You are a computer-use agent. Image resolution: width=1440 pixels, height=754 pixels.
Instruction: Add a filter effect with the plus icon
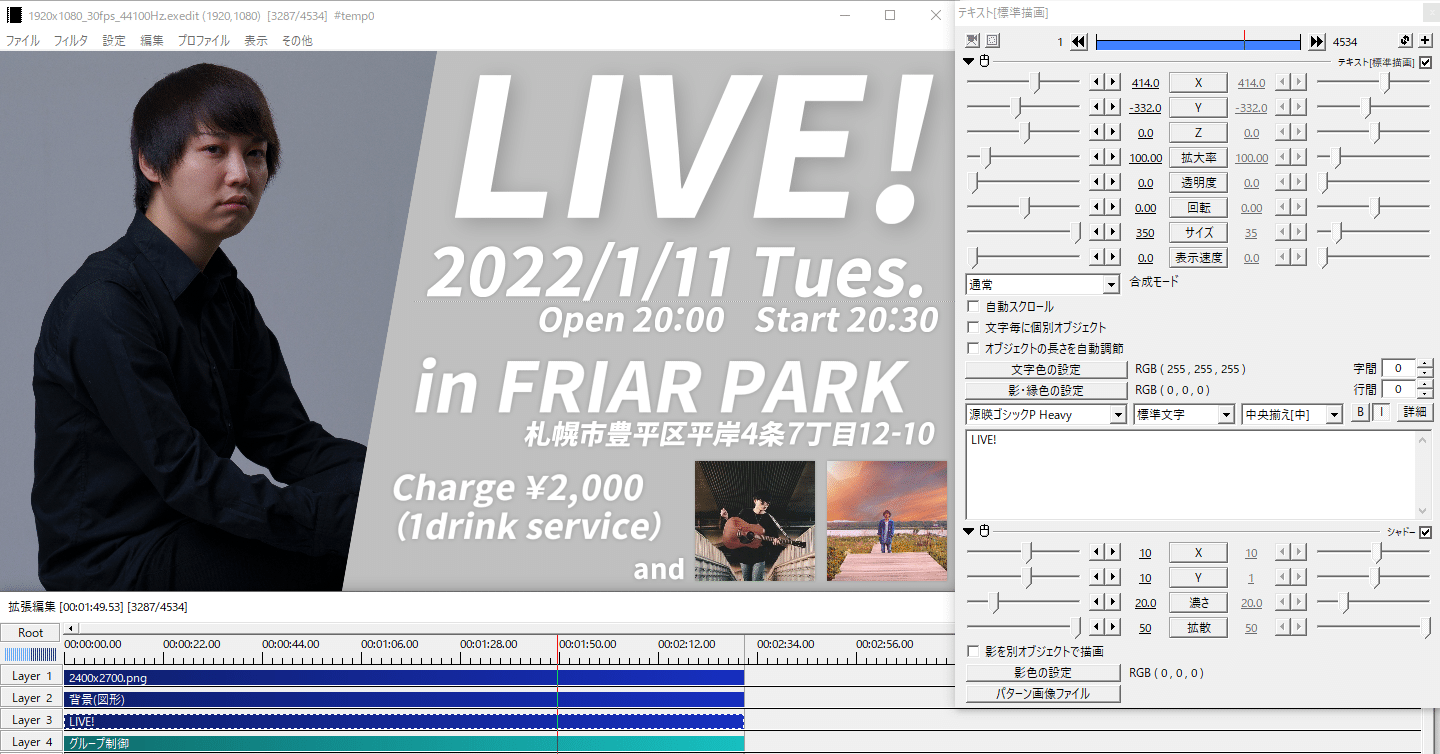1425,41
